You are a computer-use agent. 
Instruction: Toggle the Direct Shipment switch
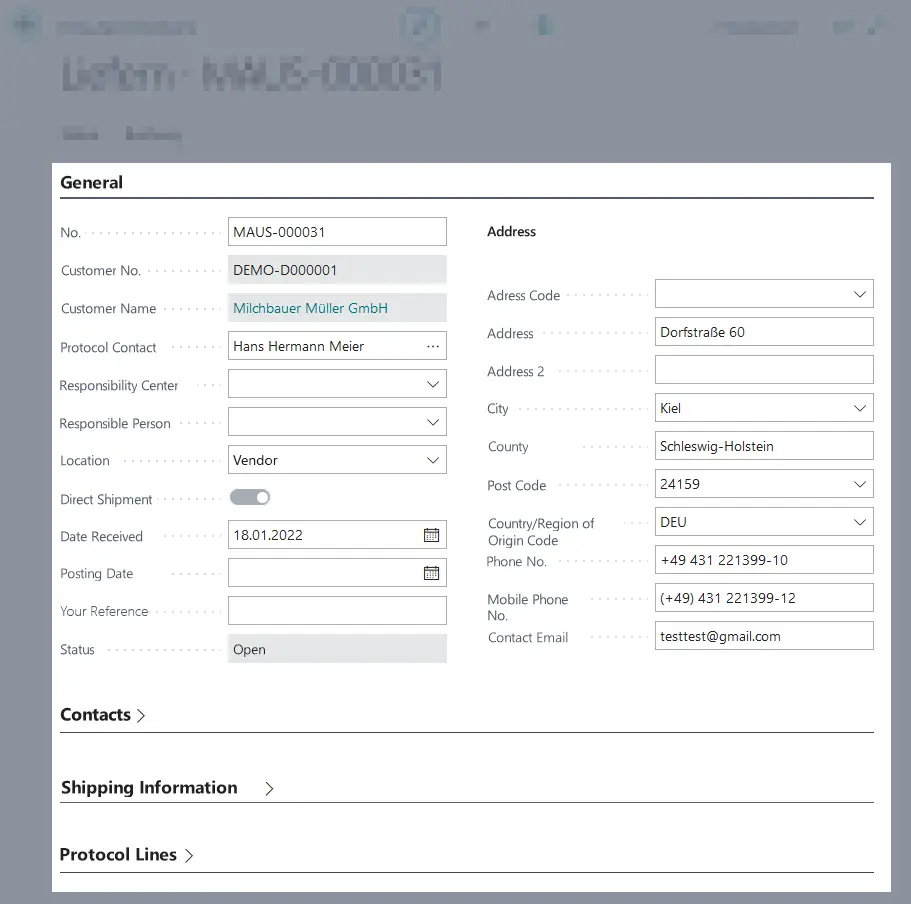249,497
